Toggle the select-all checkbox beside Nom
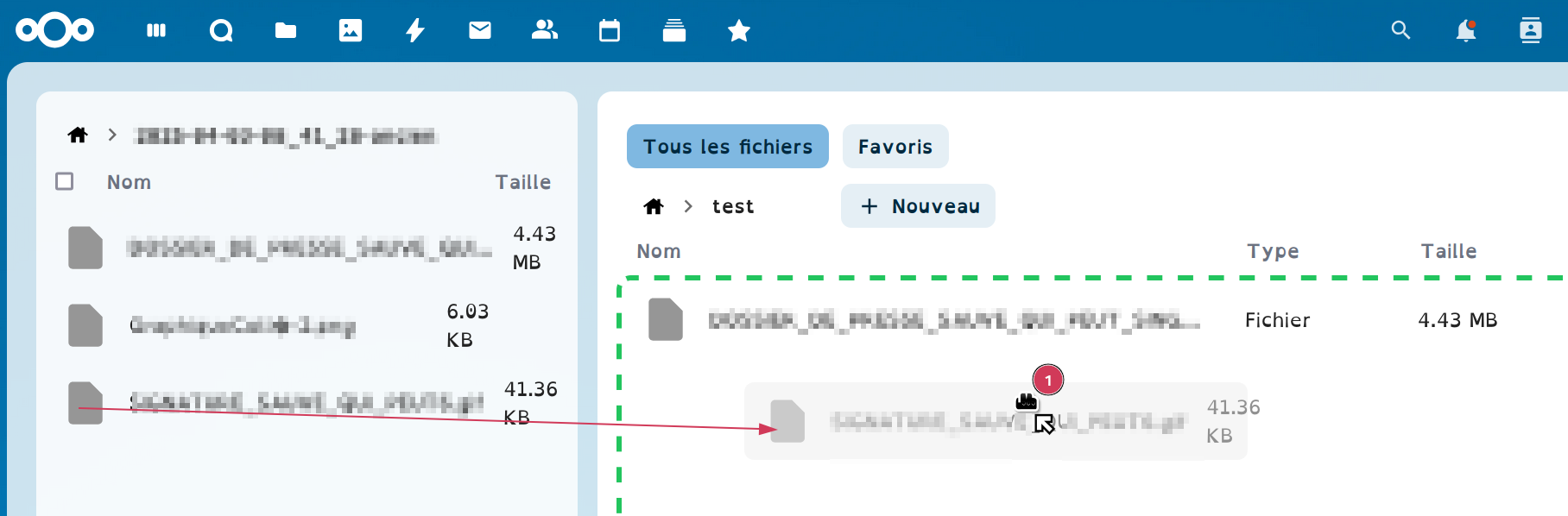Image resolution: width=1568 pixels, height=516 pixels. click(65, 181)
